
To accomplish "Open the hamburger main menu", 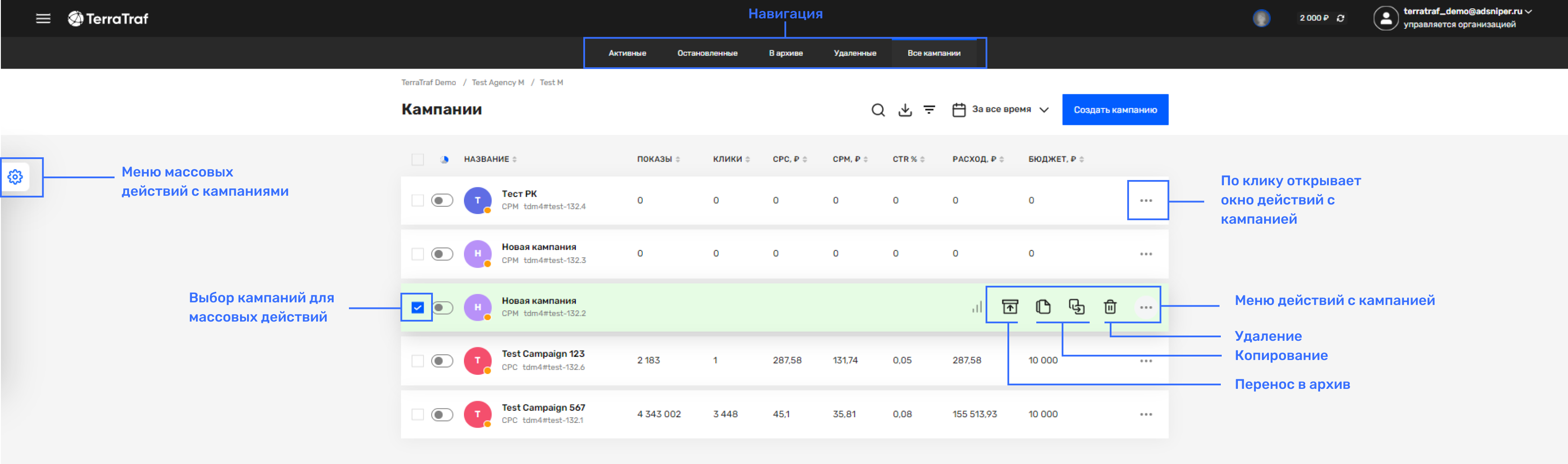I will pyautogui.click(x=42, y=18).
